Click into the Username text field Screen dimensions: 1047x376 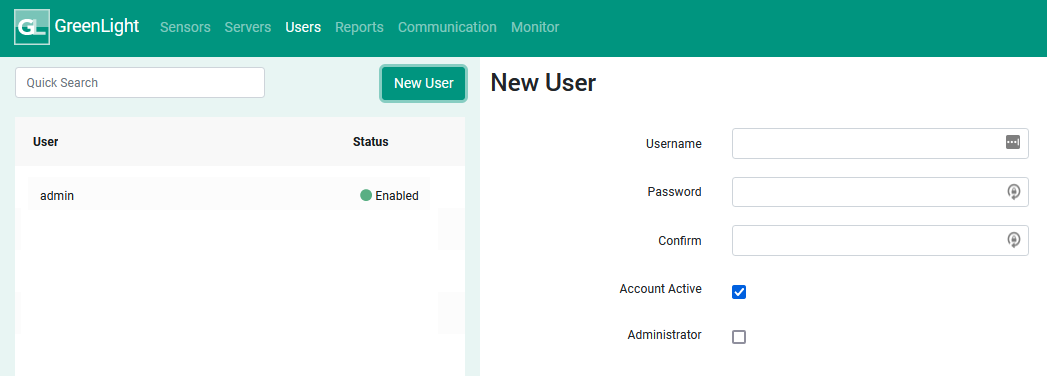[x=880, y=144]
